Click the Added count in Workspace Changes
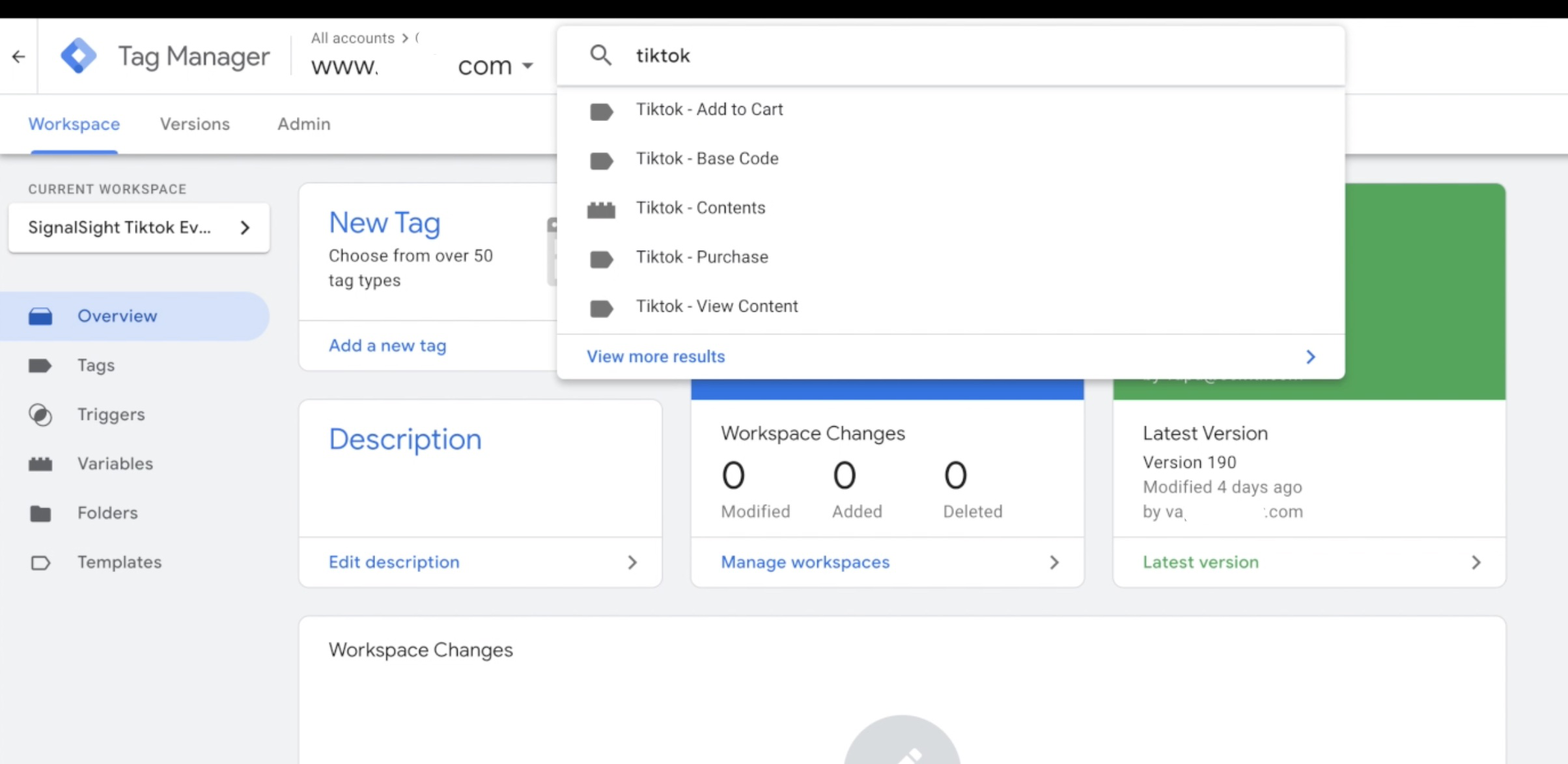Screen dimensions: 1568x764 tap(845, 476)
